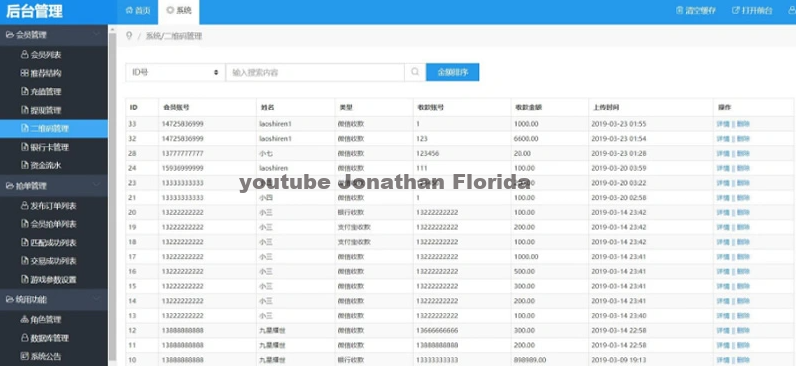
Task: Click 银行收款 type in row 20
Action: [351, 212]
